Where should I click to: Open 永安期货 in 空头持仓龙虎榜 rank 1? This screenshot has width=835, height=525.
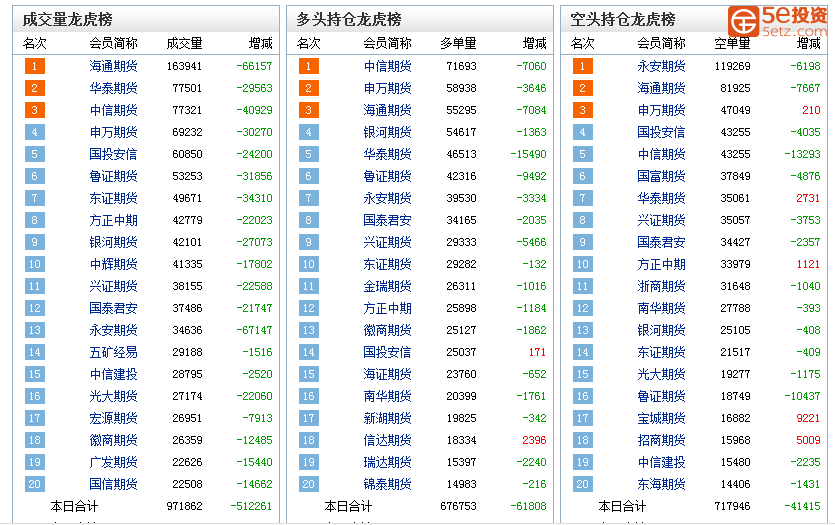[661, 66]
